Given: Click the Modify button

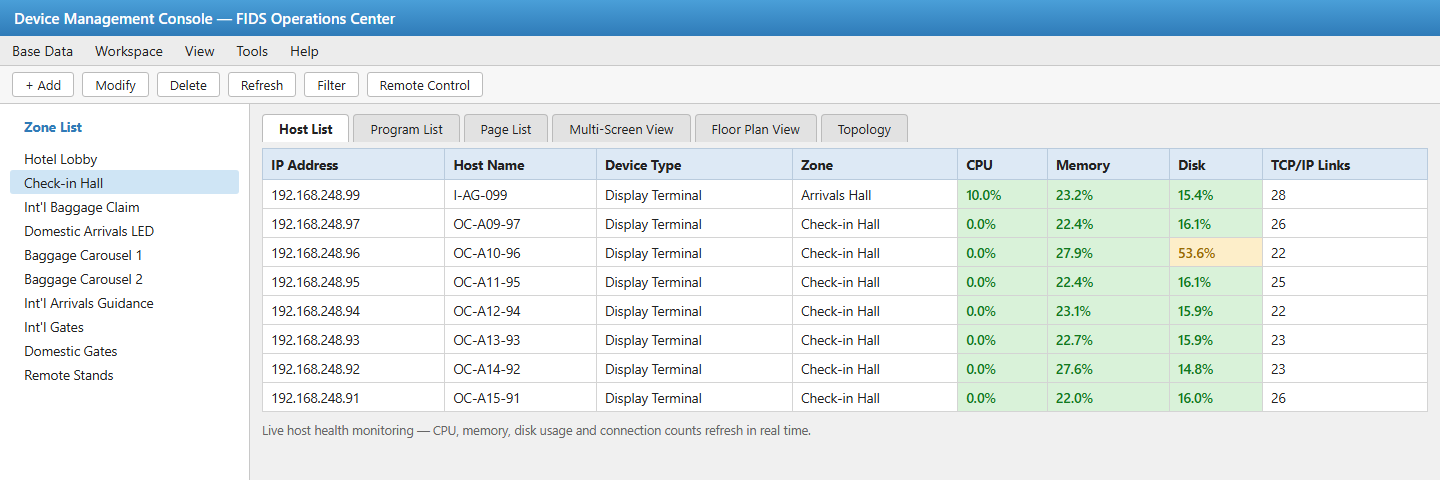Looking at the screenshot, I should pyautogui.click(x=115, y=85).
